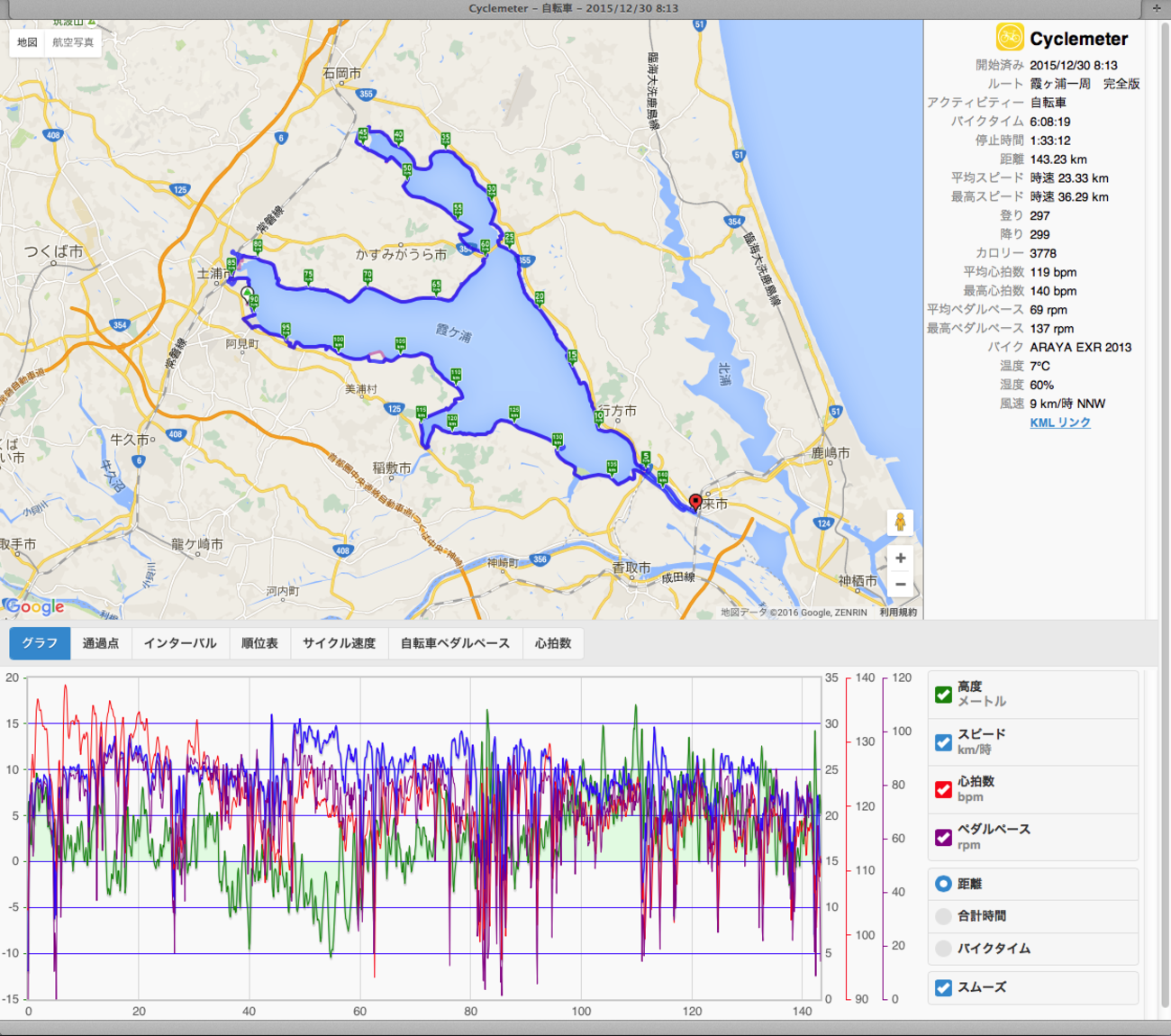Click the start date 2015/12/30 8:13
Viewport: 1171px width, 1036px height.
click(1074, 65)
